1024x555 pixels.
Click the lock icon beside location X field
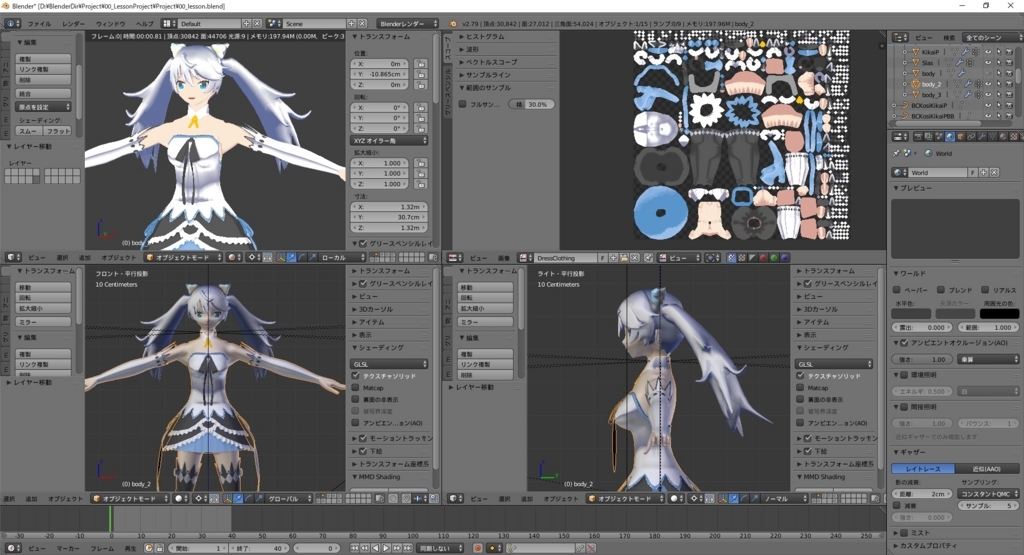tap(420, 64)
